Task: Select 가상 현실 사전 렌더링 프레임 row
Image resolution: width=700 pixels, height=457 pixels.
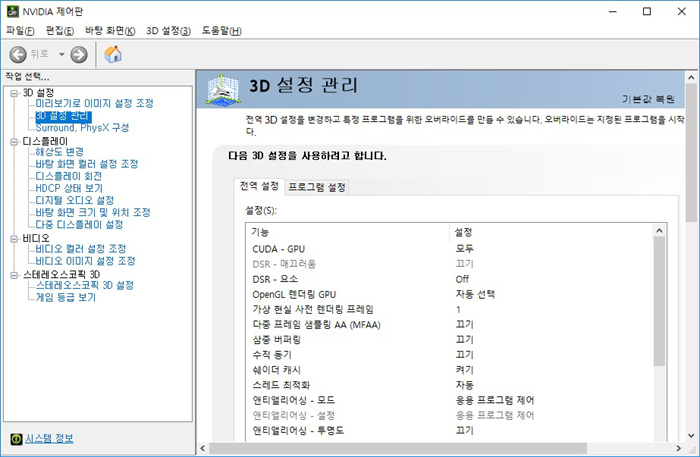Action: tap(450, 310)
